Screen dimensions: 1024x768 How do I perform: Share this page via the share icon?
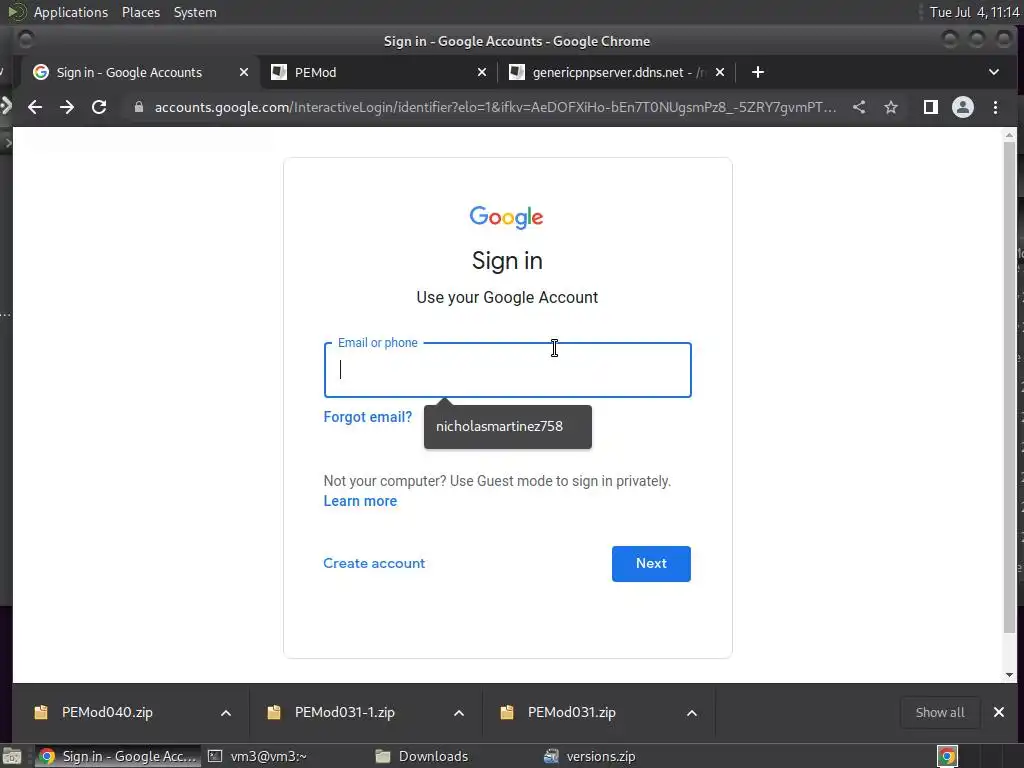pyautogui.click(x=859, y=107)
